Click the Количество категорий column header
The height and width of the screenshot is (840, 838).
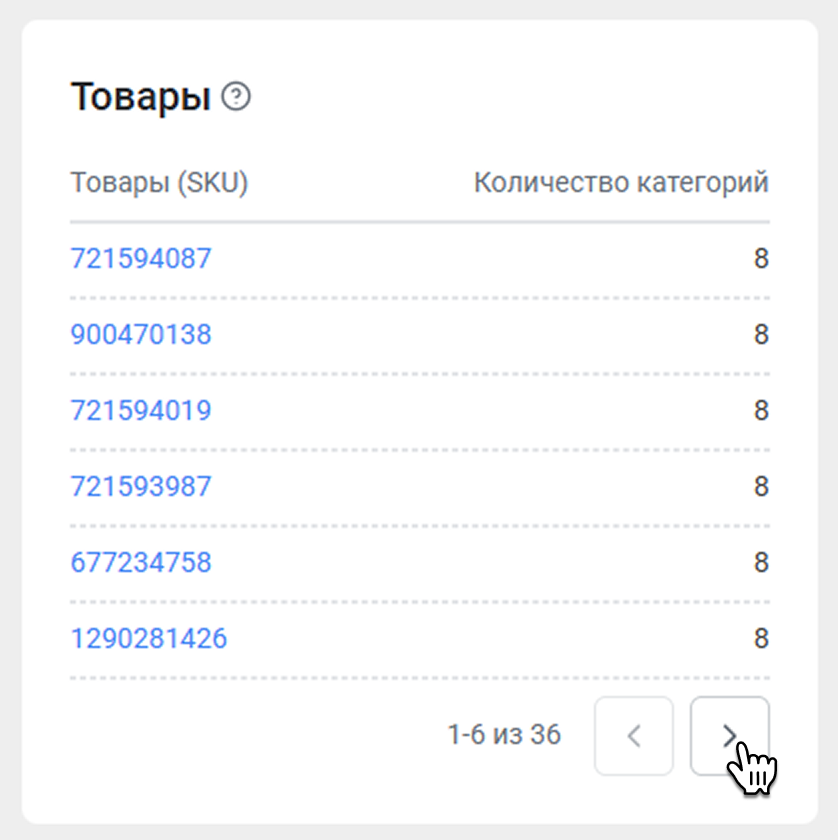(621, 183)
